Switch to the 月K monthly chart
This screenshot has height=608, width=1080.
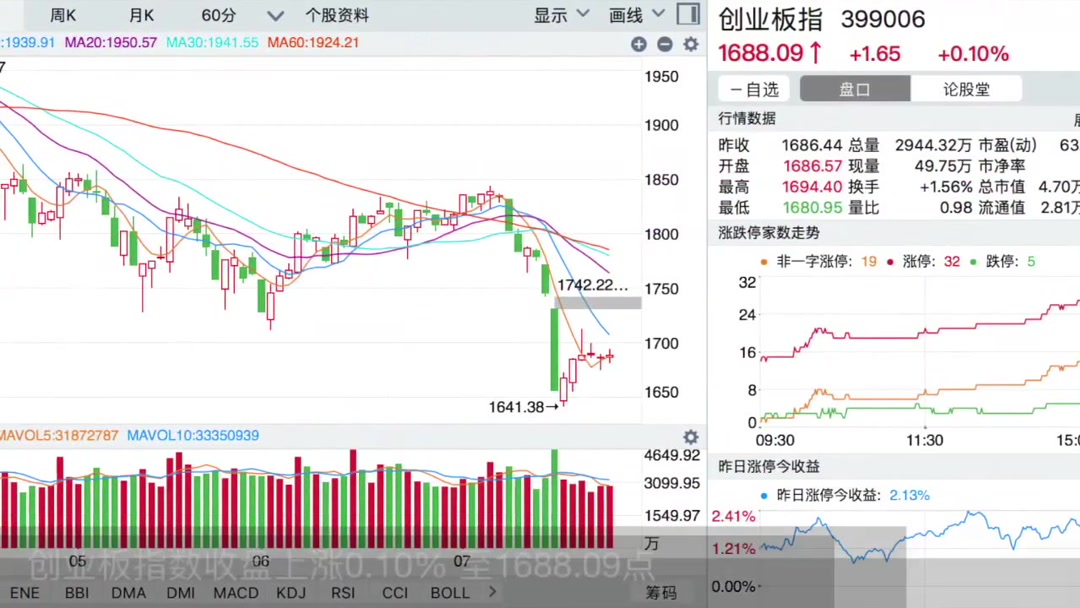click(x=142, y=15)
